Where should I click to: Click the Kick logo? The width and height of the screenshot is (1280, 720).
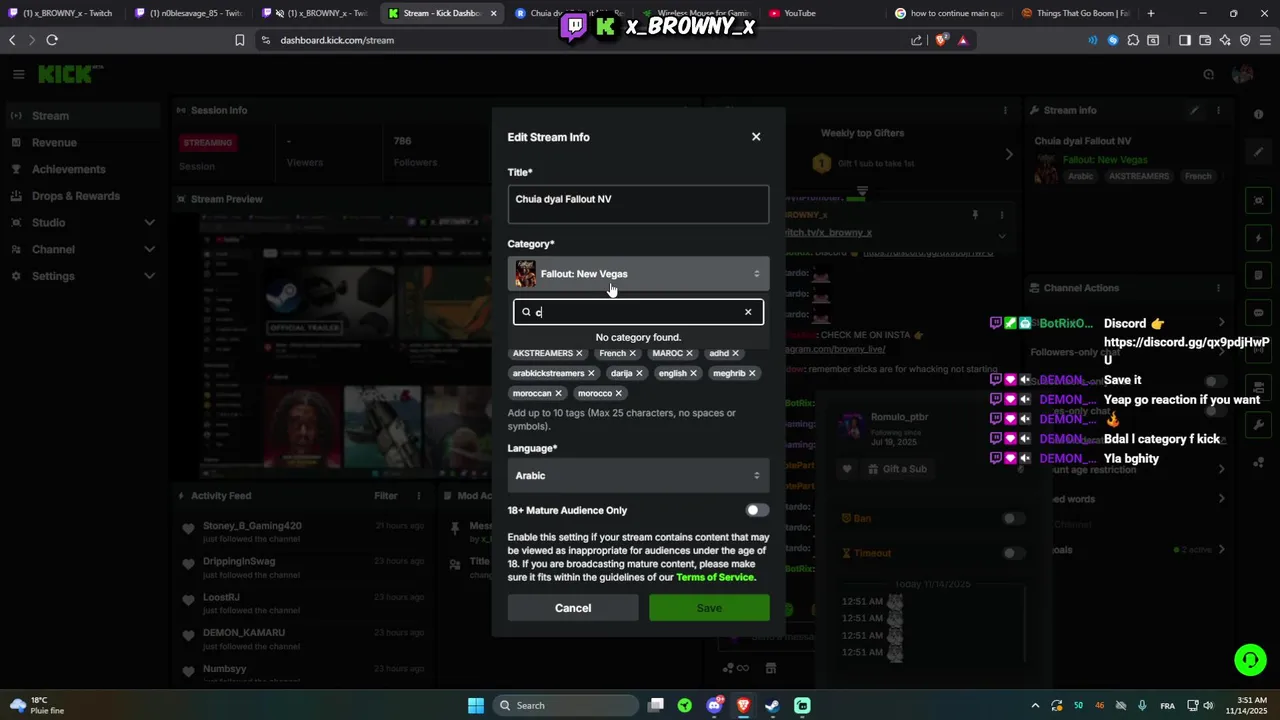[68, 74]
